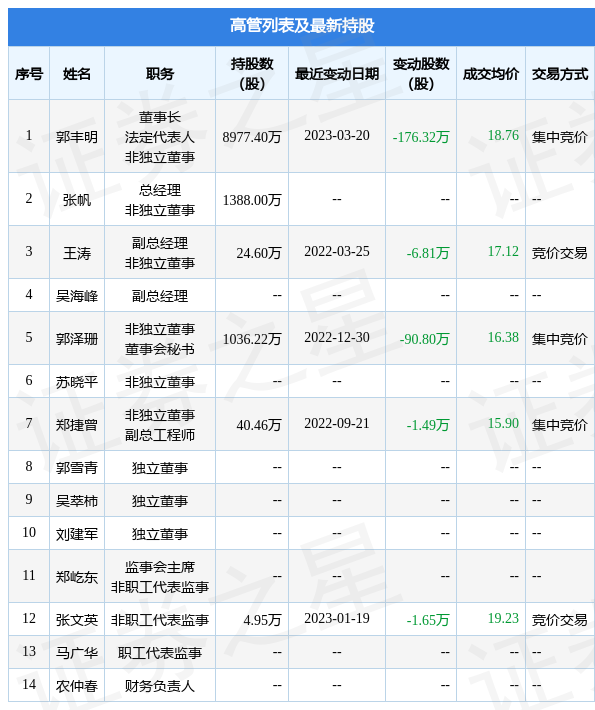Image resolution: width=595 pixels, height=710 pixels.
Task: Click the name 郭丰明
Action: coord(77,136)
